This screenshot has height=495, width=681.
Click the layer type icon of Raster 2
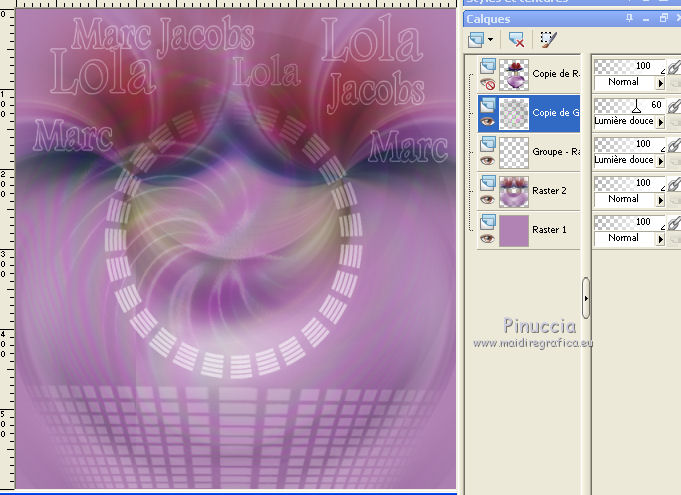pos(488,183)
